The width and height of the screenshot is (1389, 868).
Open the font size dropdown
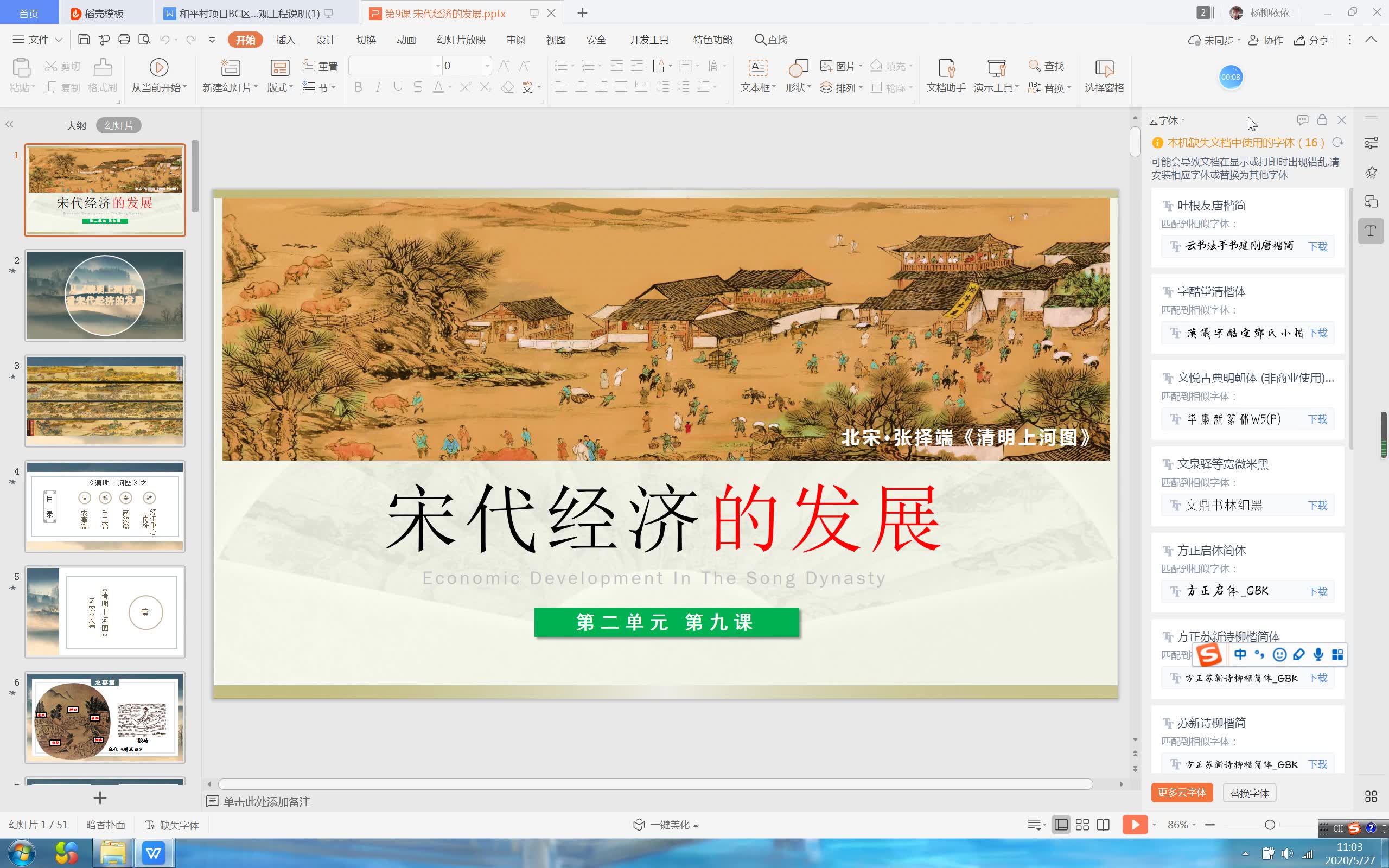tap(487, 66)
